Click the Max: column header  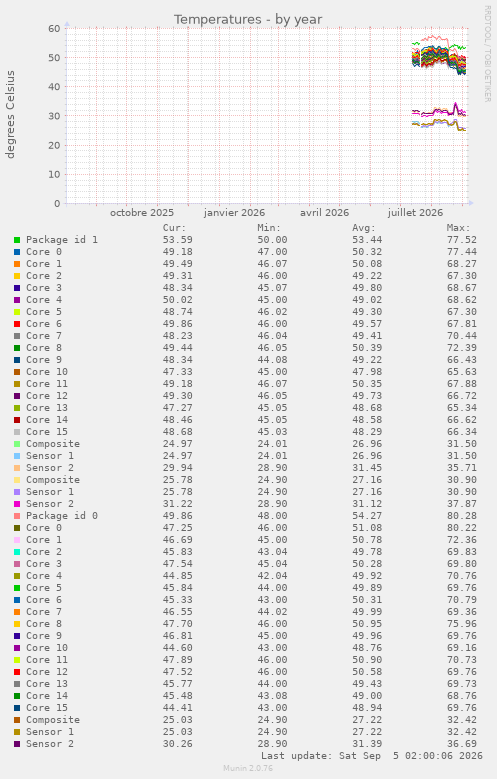[458, 228]
